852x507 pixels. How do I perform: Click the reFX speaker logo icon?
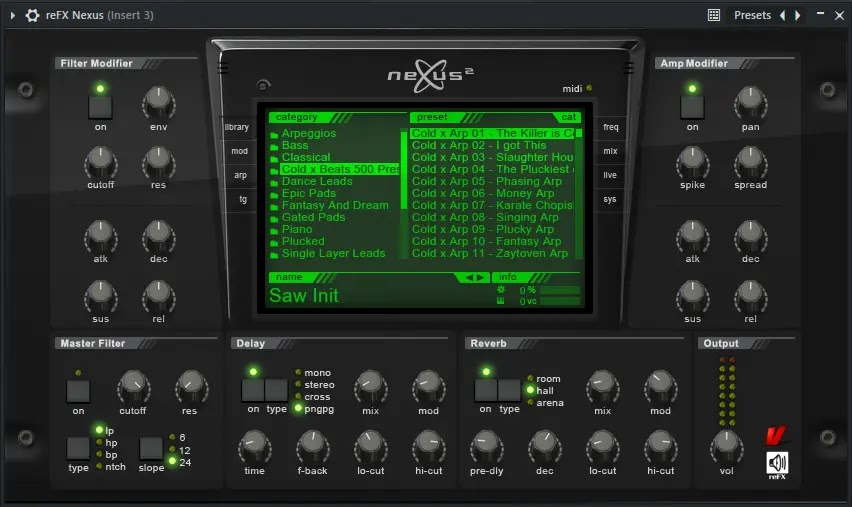777,464
